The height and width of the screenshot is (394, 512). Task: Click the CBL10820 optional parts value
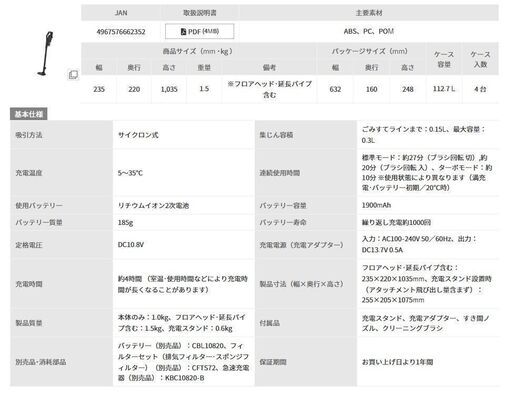point(183,362)
